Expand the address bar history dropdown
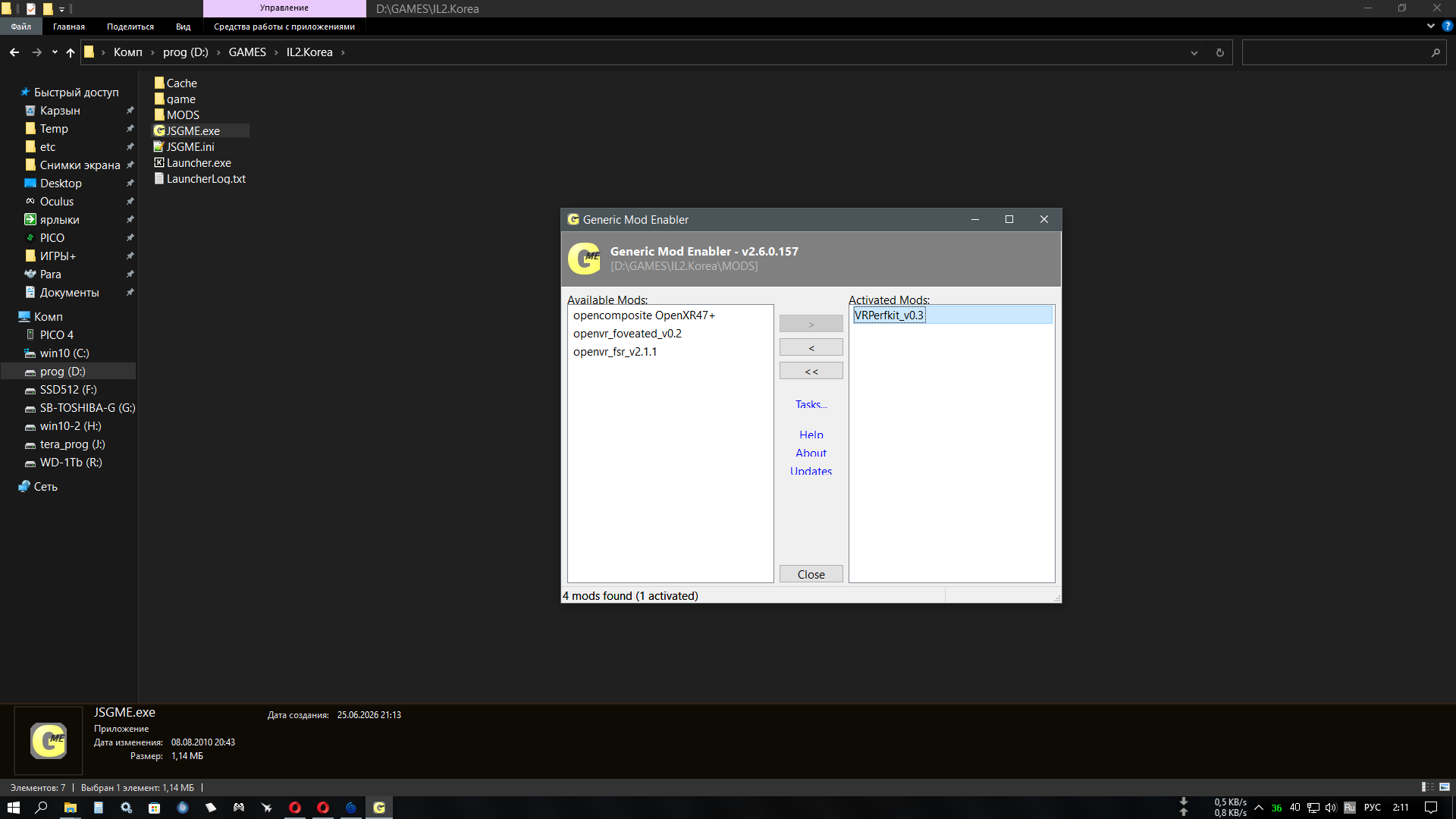This screenshot has height=819, width=1456. (x=1194, y=52)
